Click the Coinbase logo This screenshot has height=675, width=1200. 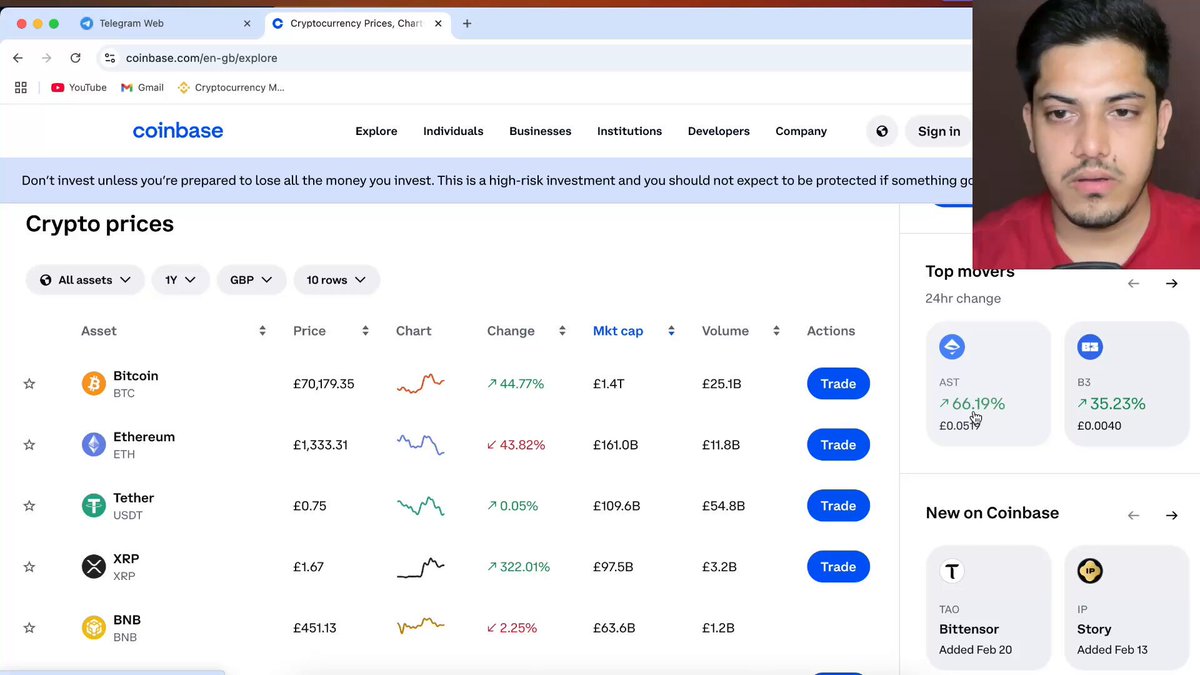[178, 131]
